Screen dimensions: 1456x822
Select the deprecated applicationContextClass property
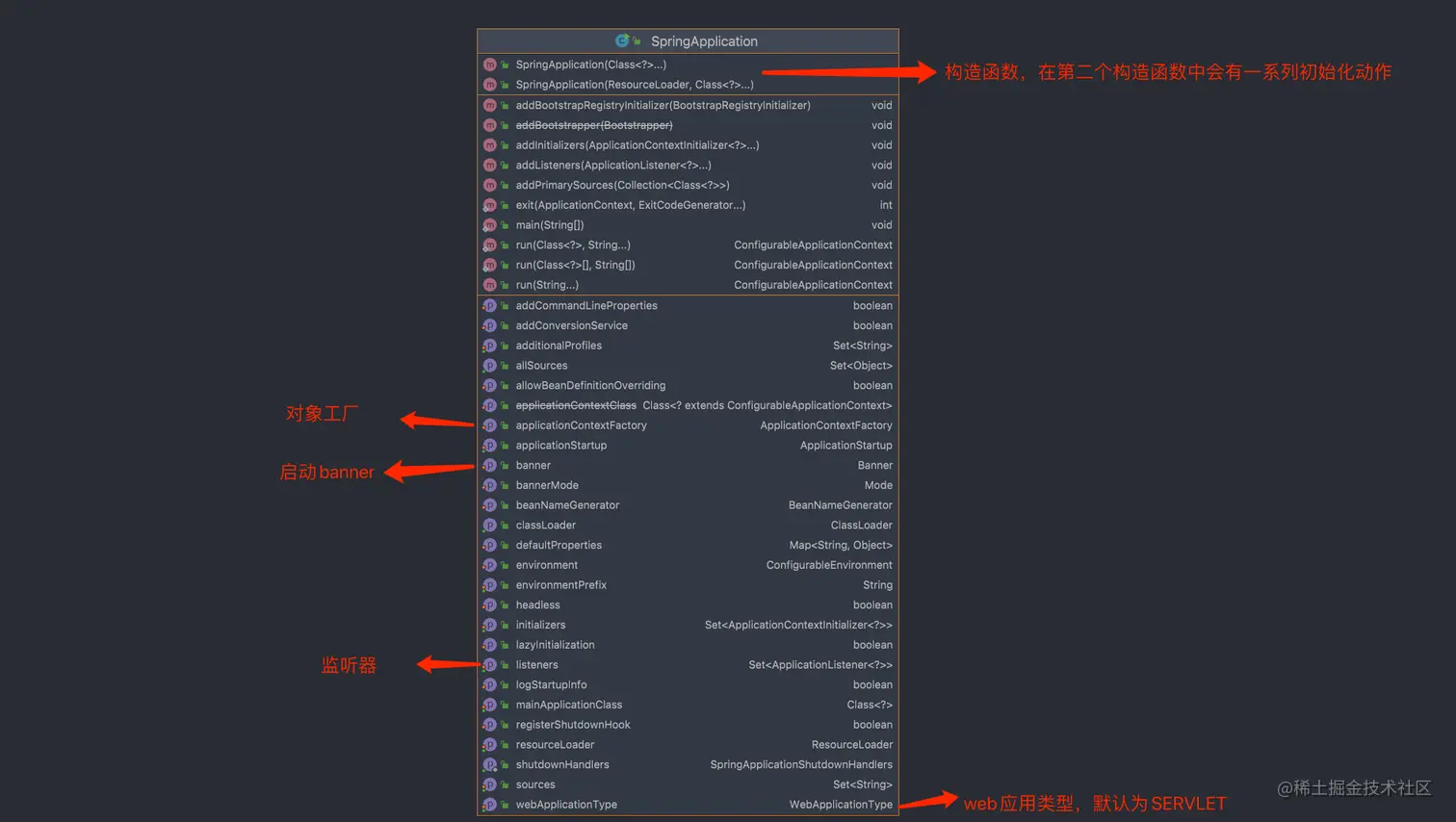tap(688, 405)
